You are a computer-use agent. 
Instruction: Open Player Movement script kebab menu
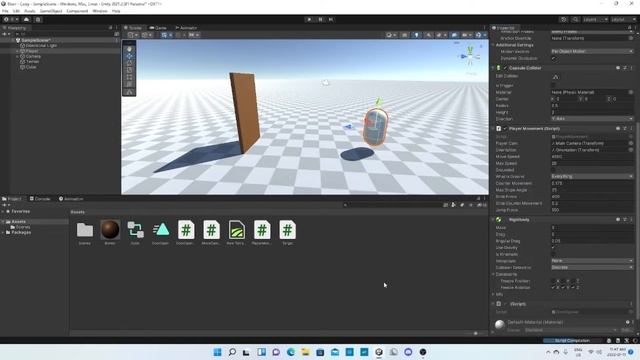631,128
